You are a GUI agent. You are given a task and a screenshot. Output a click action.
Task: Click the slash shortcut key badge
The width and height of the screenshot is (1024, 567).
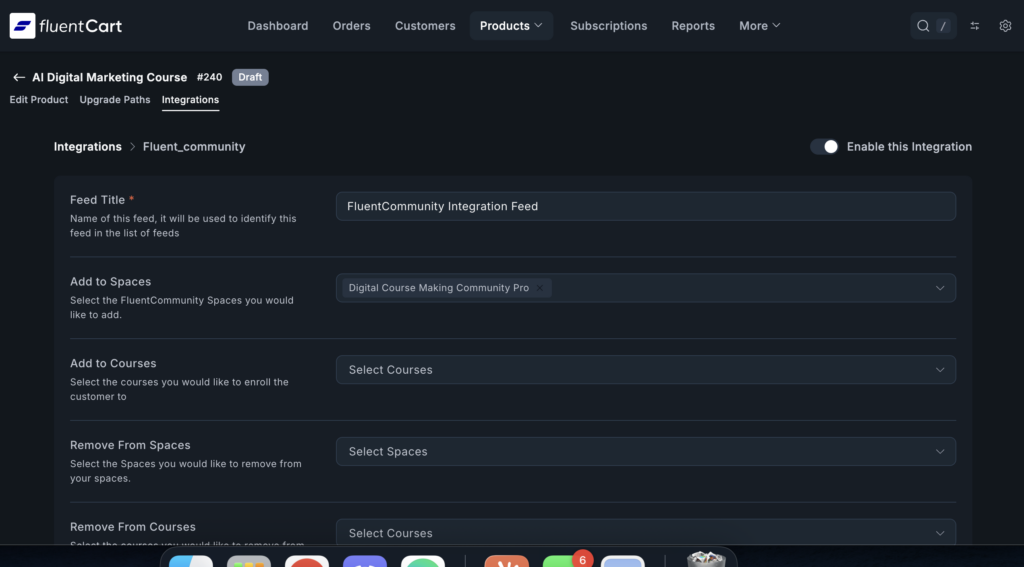943,26
